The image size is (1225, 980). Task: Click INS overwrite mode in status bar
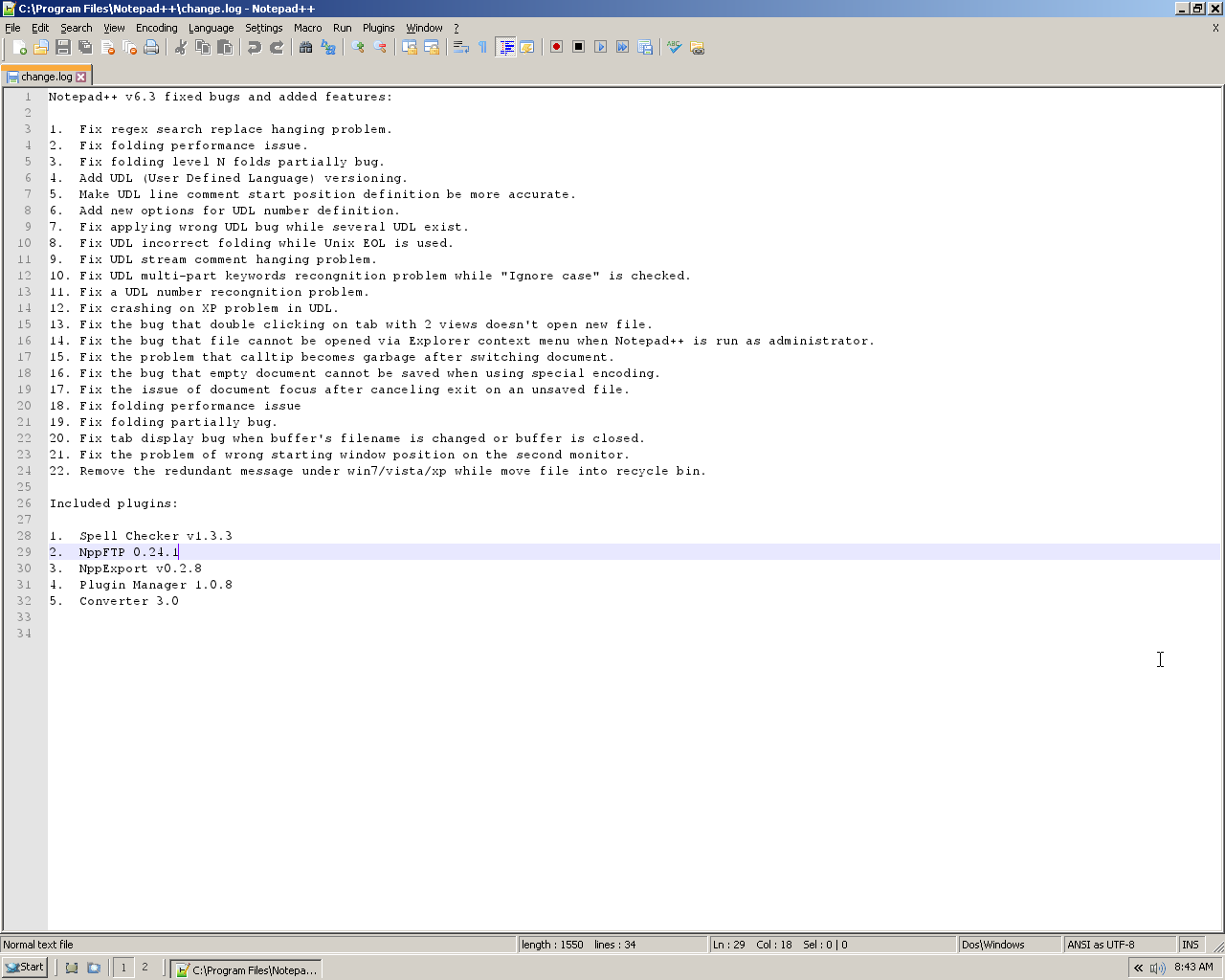[1191, 945]
